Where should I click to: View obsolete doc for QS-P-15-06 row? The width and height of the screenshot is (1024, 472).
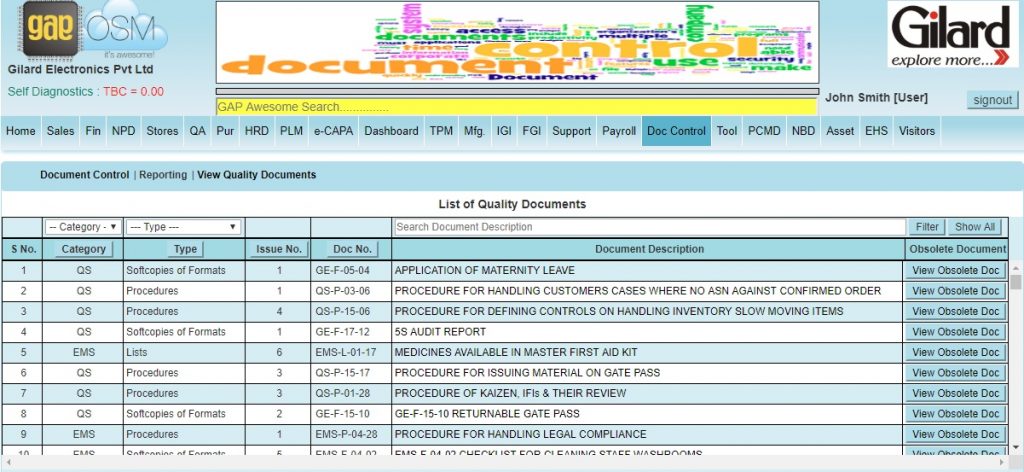(955, 311)
